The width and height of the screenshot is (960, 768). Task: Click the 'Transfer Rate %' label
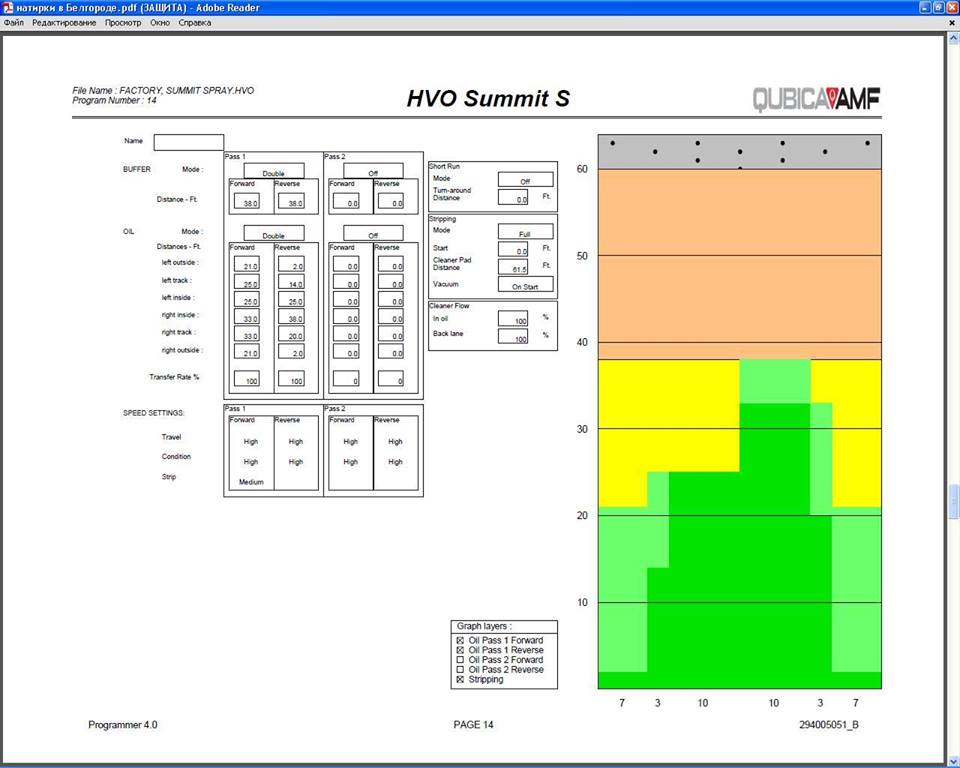[174, 377]
